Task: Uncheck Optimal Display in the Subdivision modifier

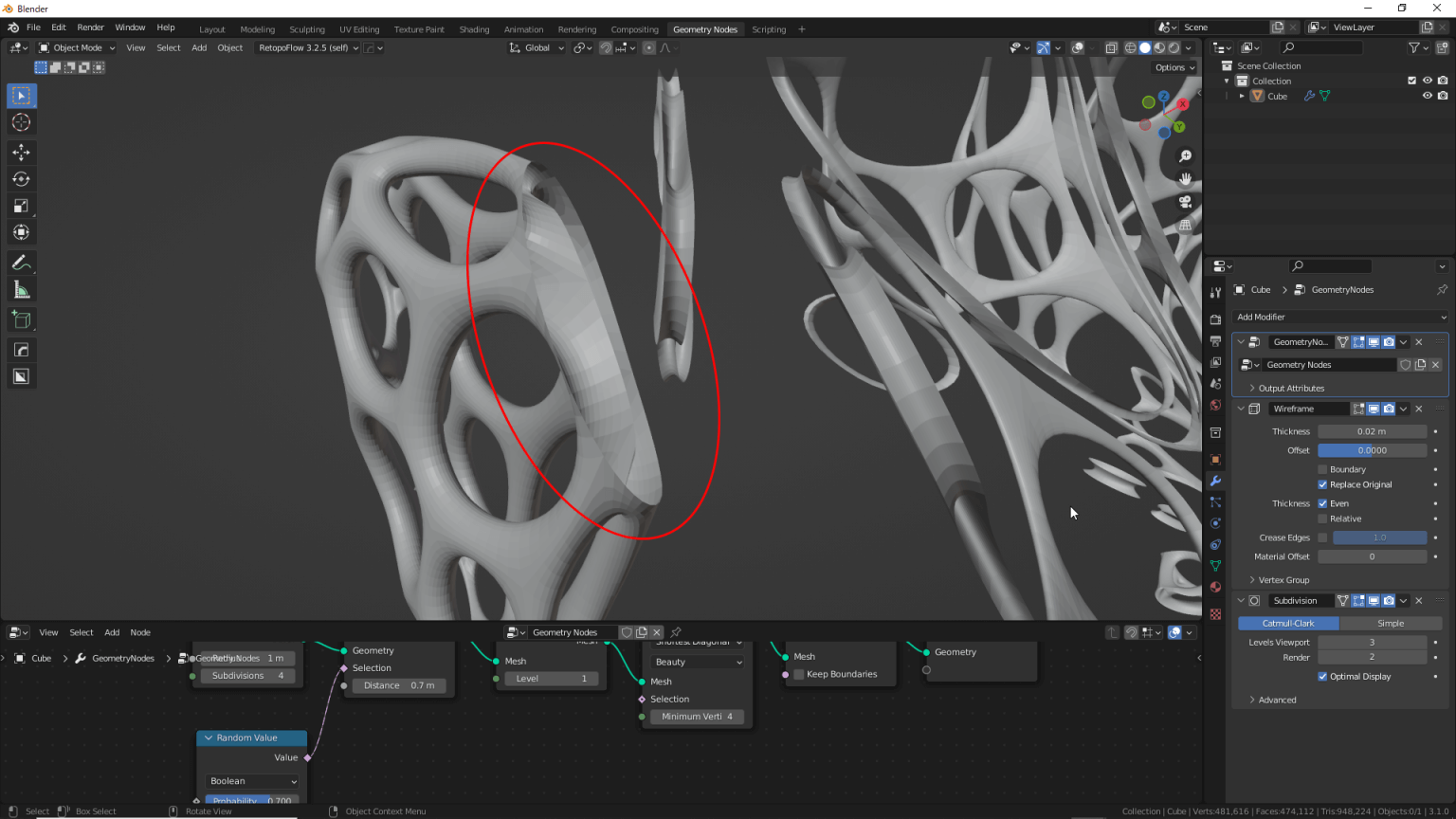Action: point(1323,676)
